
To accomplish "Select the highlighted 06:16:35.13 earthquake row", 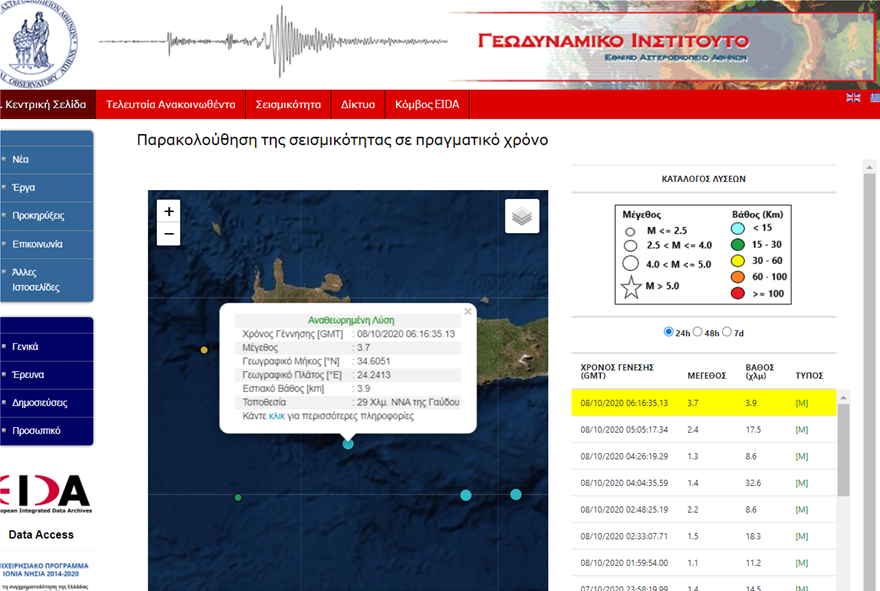I will [x=700, y=403].
